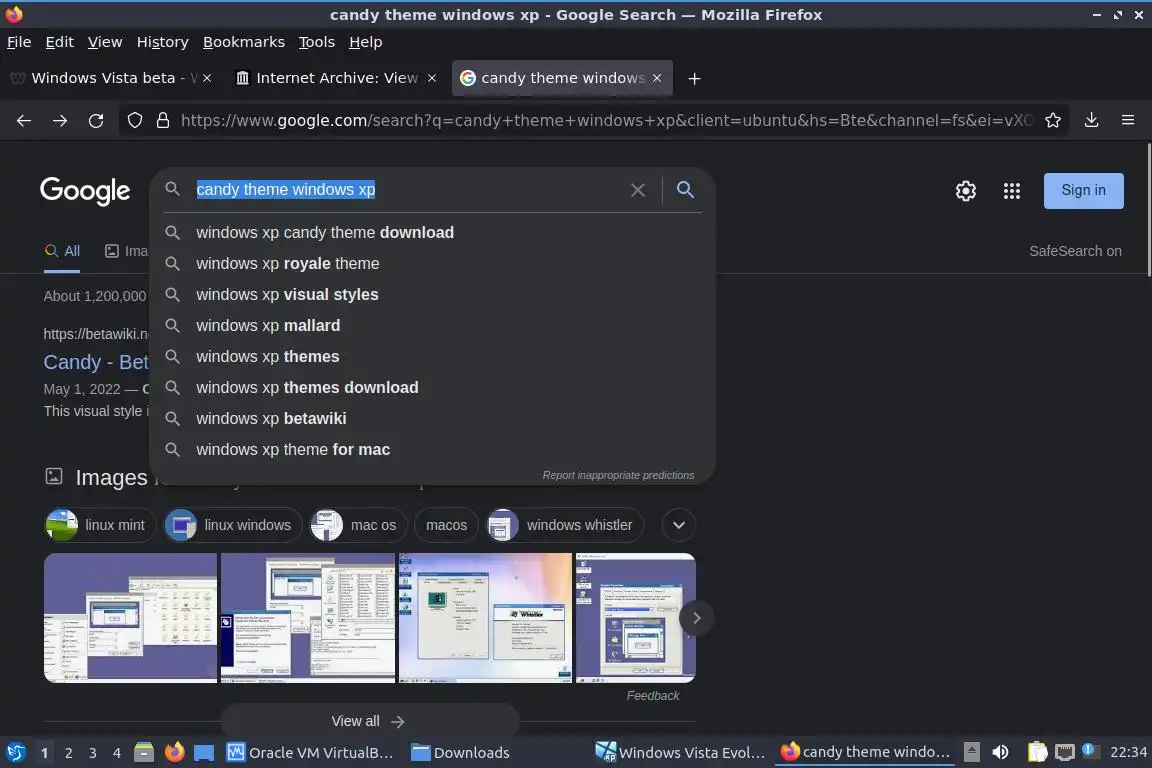This screenshot has height=768, width=1152.
Task: Open removable media tray icon
Action: point(971,753)
